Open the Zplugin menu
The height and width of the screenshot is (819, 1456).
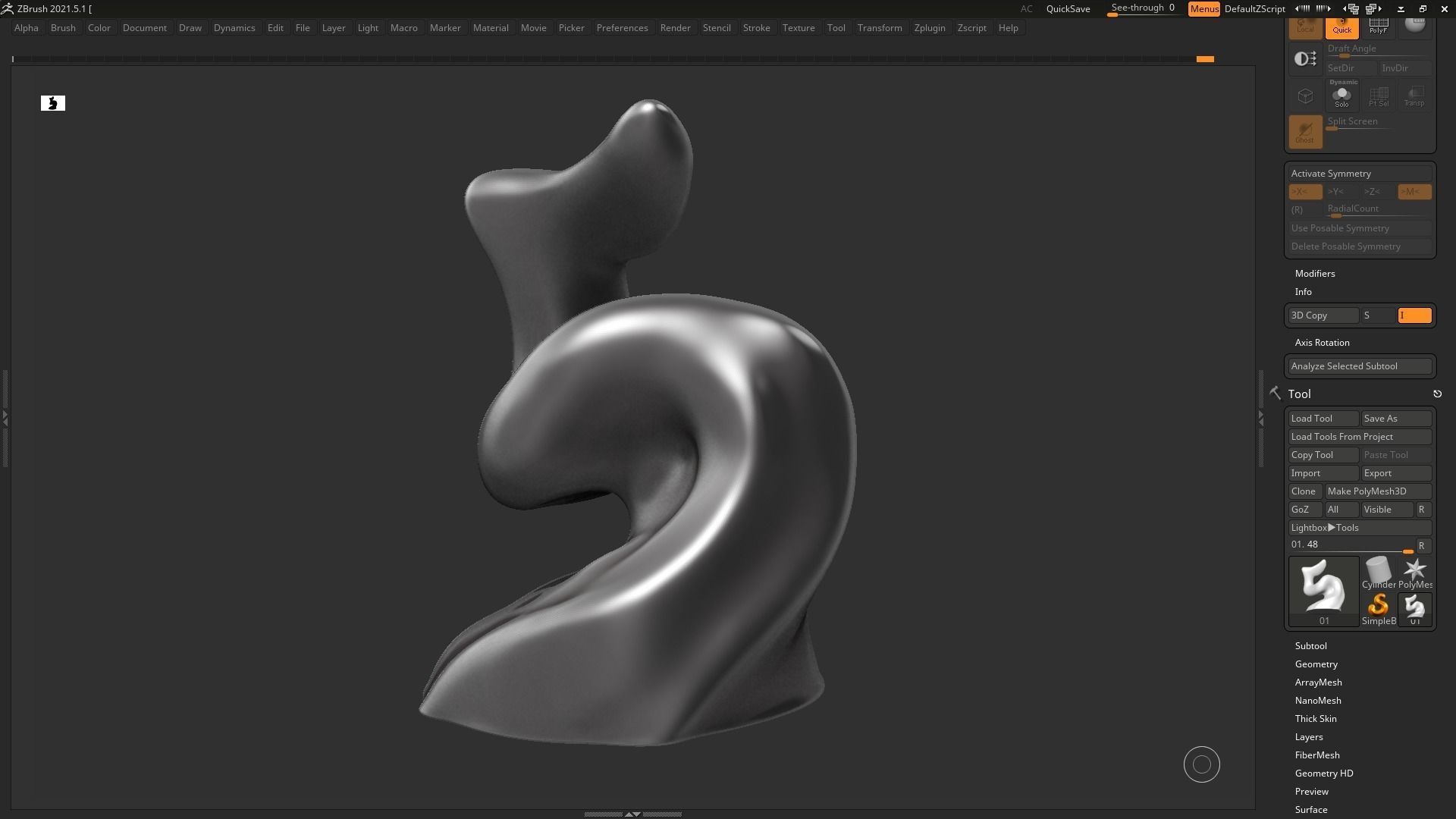pos(930,28)
